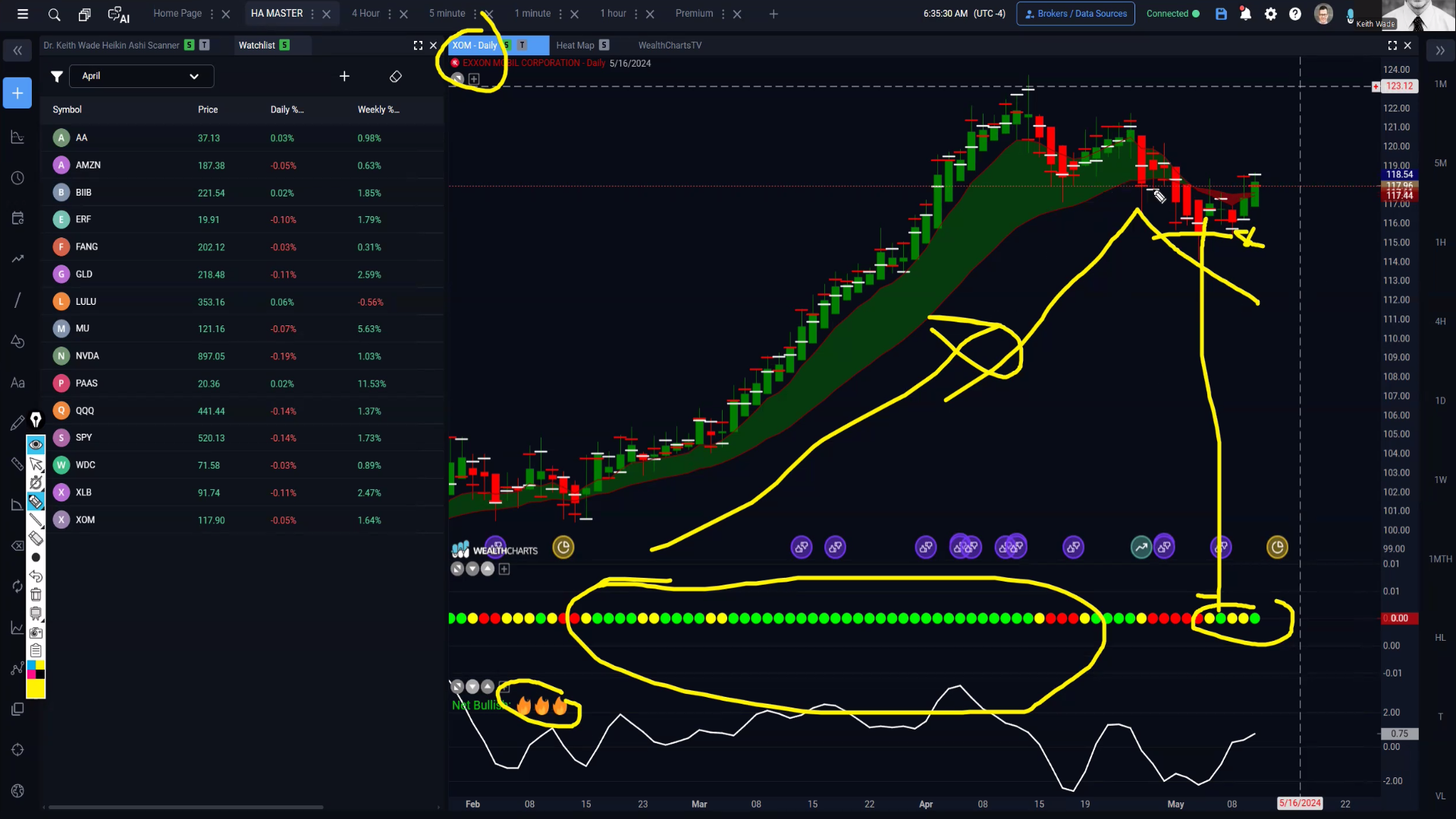Select the pencil tool in the left sidebar
The height and width of the screenshot is (819, 1456).
tap(17, 423)
